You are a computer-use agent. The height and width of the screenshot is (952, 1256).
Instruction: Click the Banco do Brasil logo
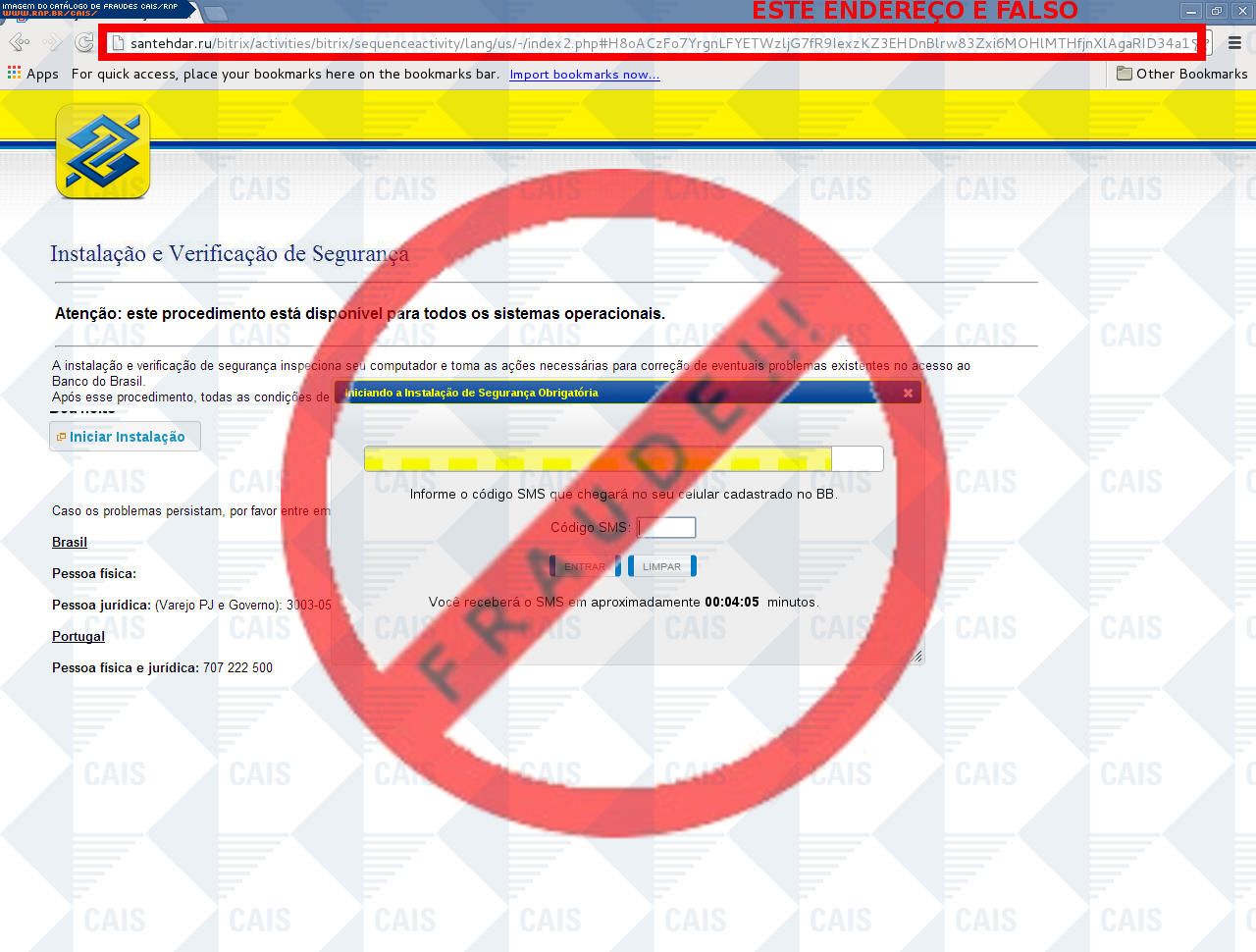(103, 152)
